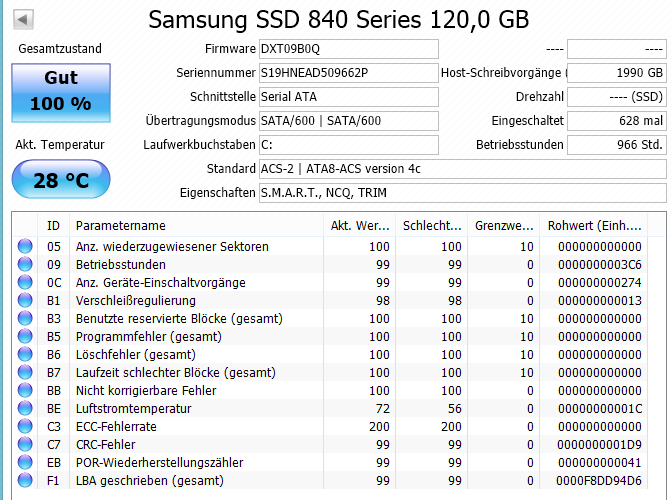The width and height of the screenshot is (671, 500).
Task: Click the Übertragungsmodus field SATA/600 | SATA/600
Action: pyautogui.click(x=349, y=121)
